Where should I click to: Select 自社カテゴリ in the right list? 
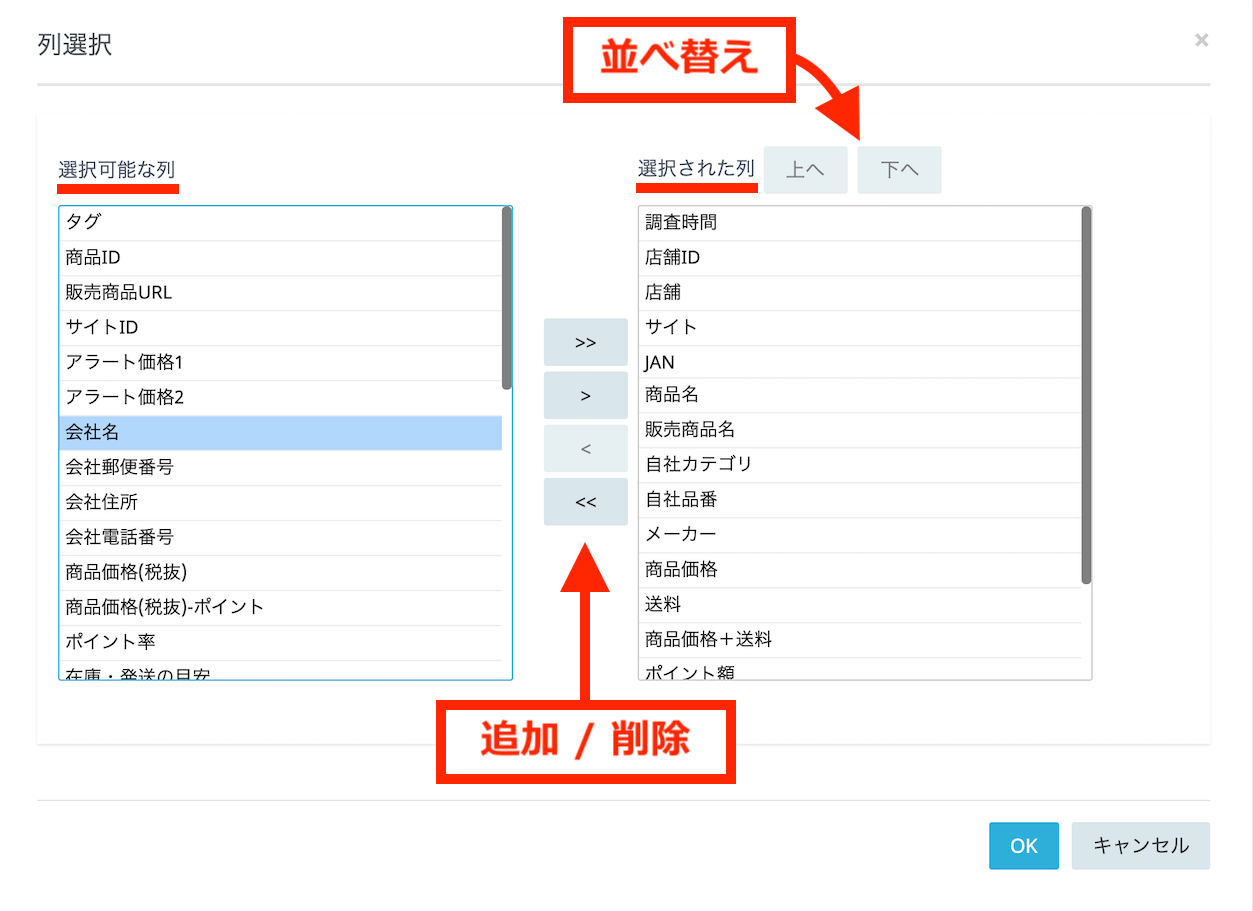pyautogui.click(x=860, y=464)
